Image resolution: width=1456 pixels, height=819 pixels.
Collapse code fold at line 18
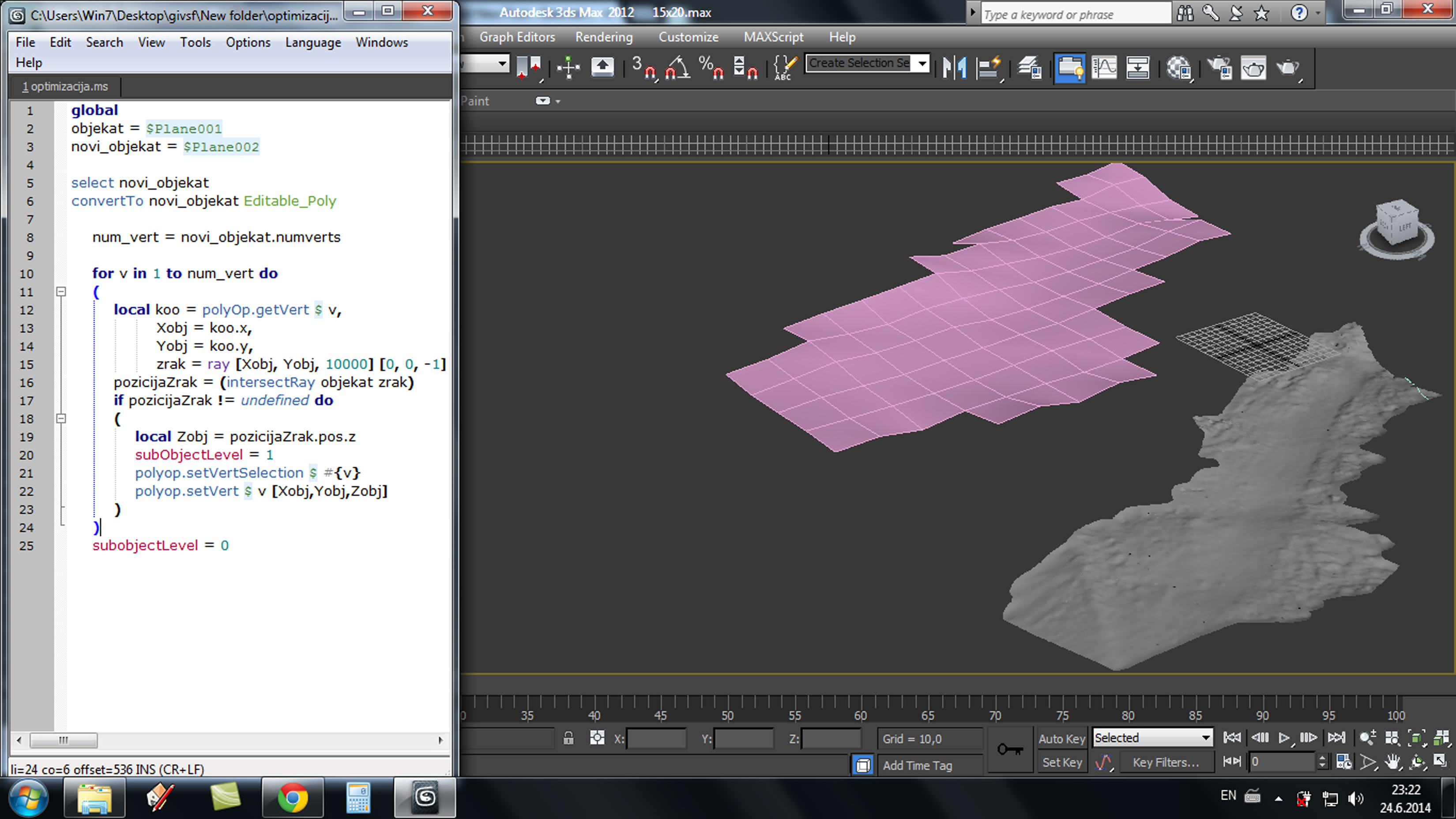tap(61, 419)
